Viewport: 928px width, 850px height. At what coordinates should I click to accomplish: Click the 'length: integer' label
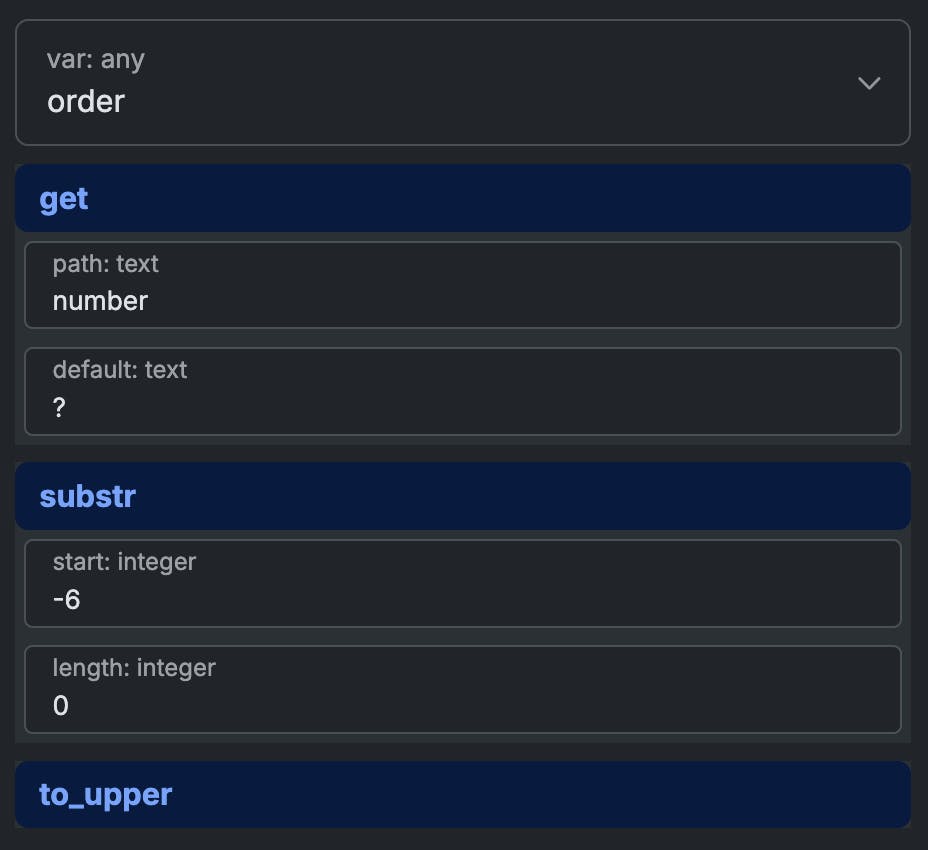[134, 667]
